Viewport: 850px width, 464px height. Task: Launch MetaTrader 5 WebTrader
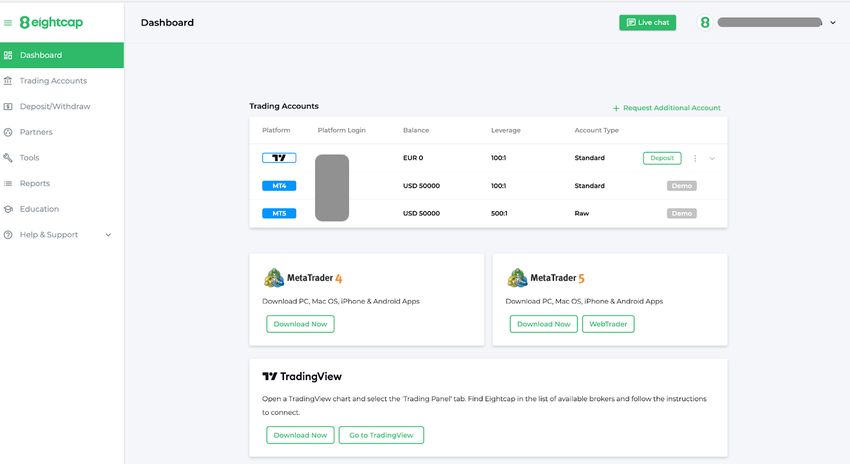608,324
